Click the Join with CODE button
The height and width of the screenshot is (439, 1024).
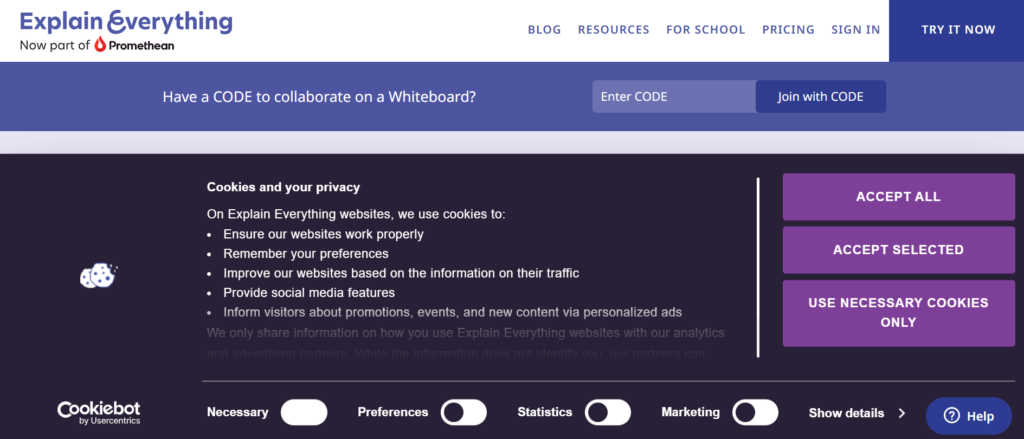820,97
